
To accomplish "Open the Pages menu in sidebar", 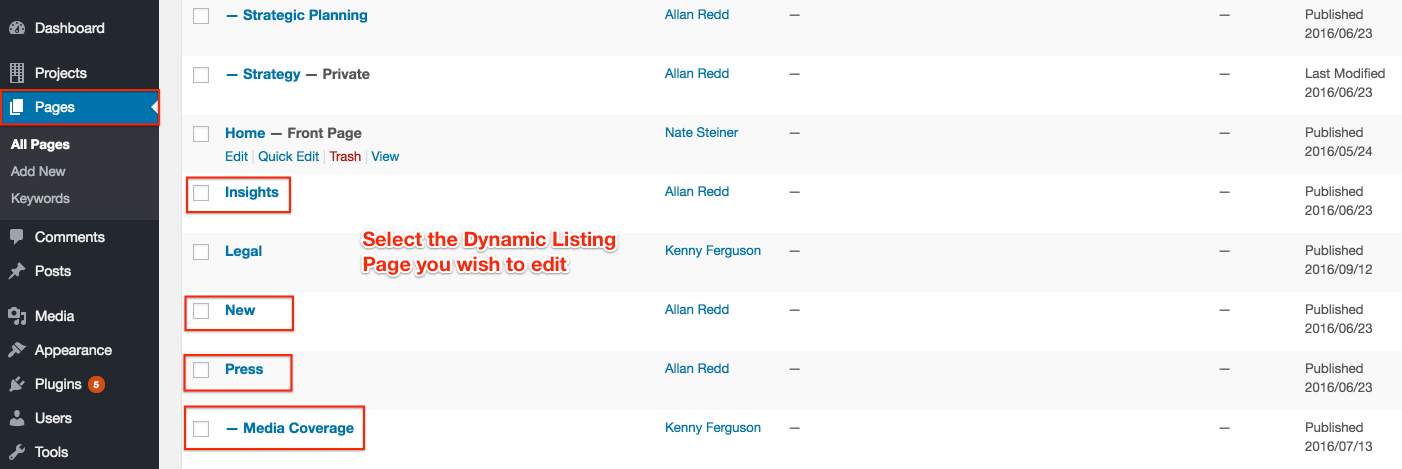I will 55,107.
